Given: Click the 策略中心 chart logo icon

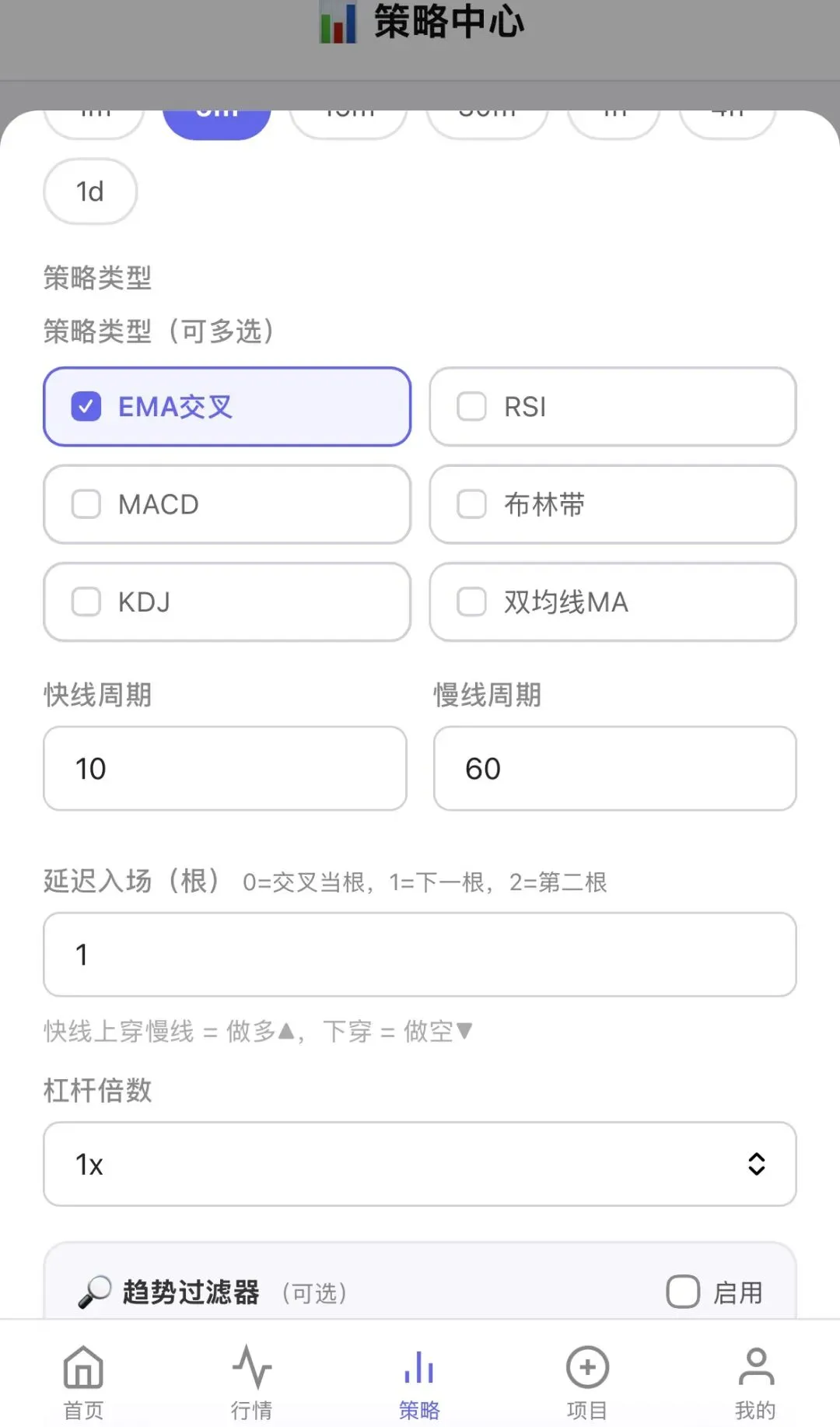Looking at the screenshot, I should (338, 22).
